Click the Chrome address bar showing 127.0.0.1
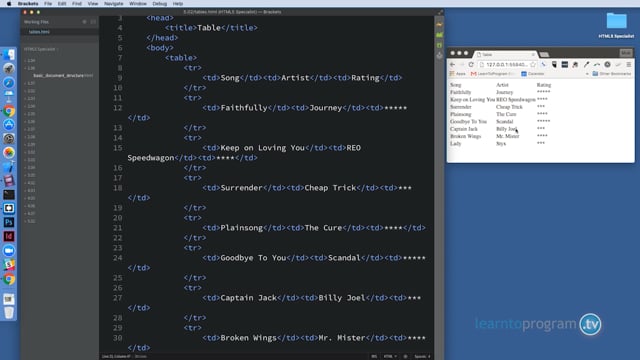The image size is (640, 360). pos(507,64)
